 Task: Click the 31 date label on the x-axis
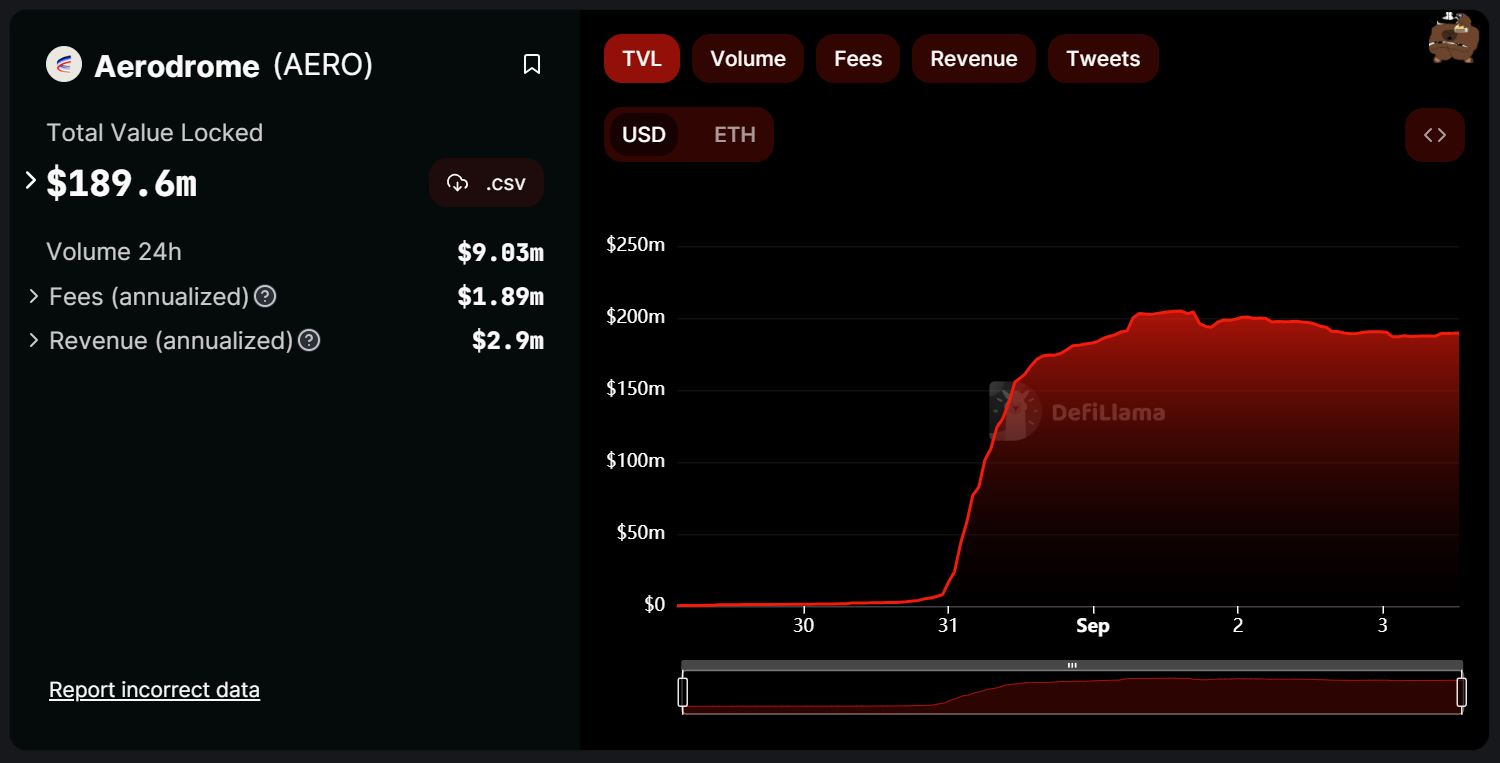click(948, 626)
